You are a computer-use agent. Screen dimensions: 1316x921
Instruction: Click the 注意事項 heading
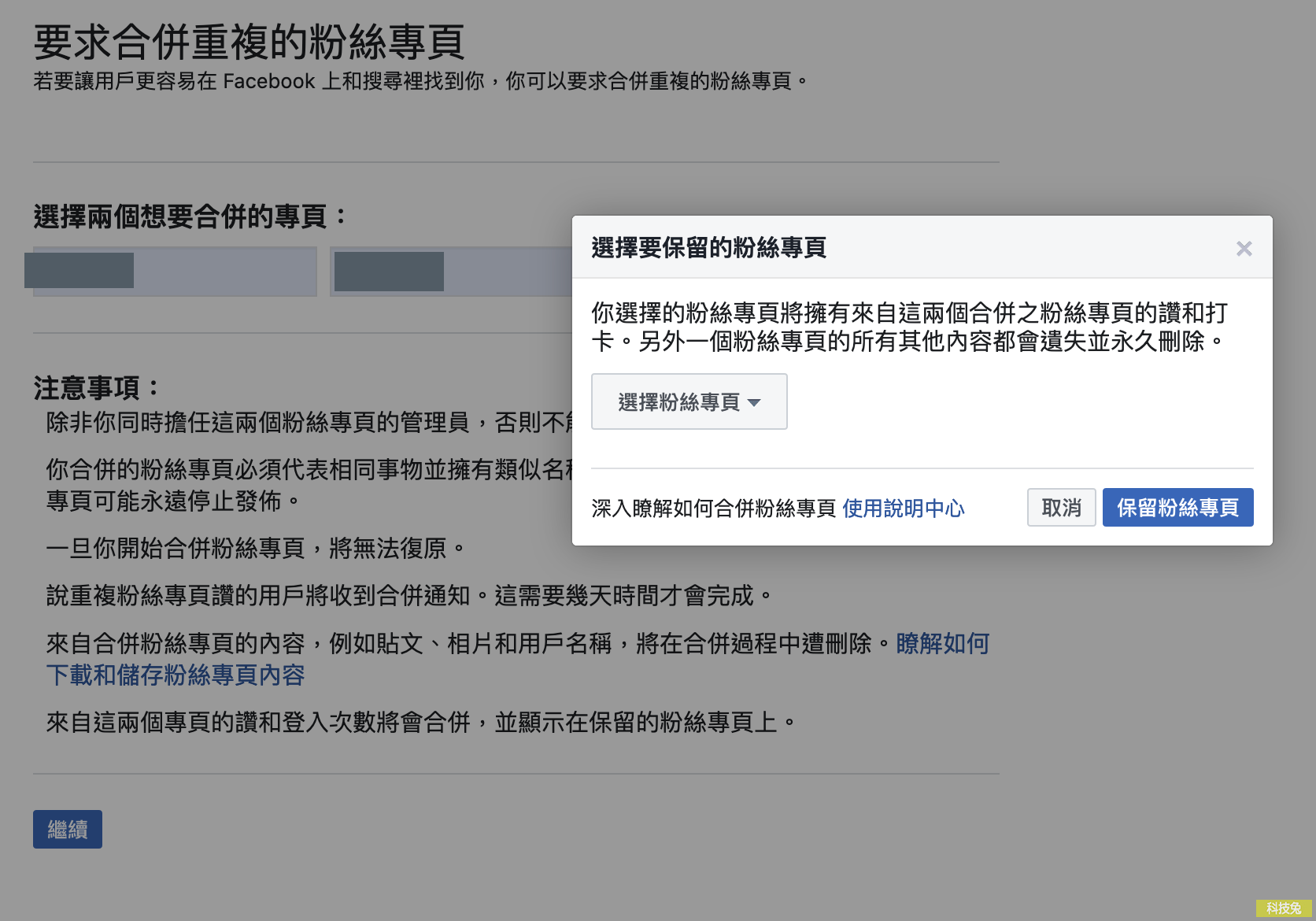click(x=96, y=387)
